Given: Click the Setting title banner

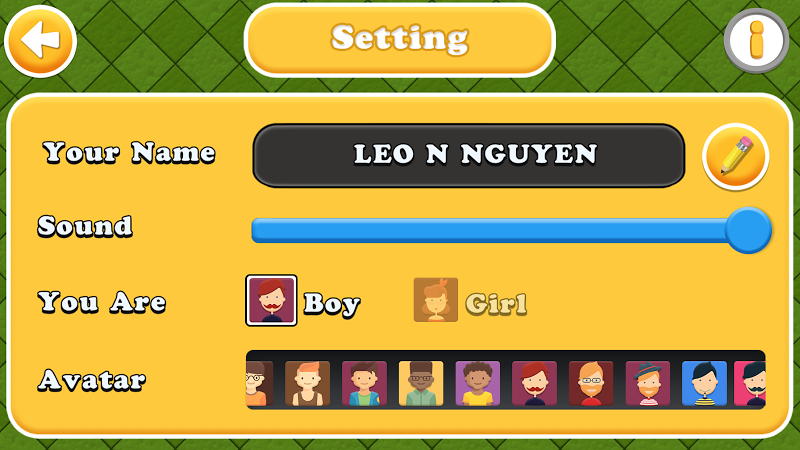Looking at the screenshot, I should pos(399,40).
